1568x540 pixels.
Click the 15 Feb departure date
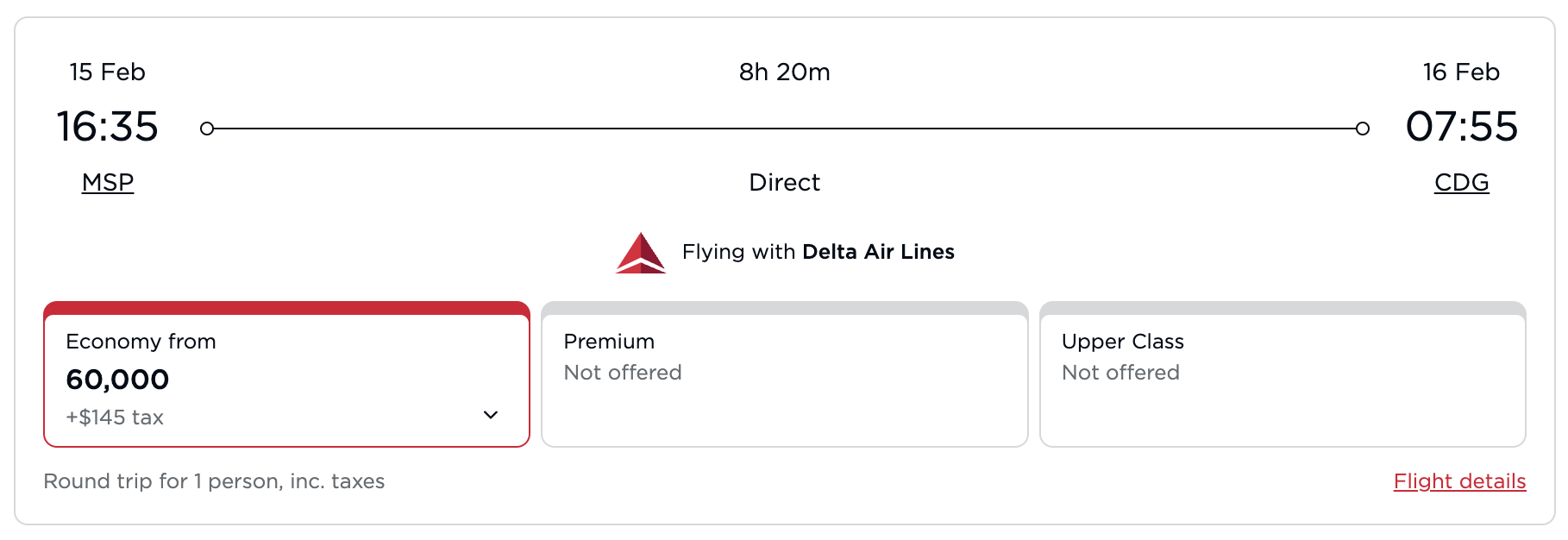tap(107, 72)
